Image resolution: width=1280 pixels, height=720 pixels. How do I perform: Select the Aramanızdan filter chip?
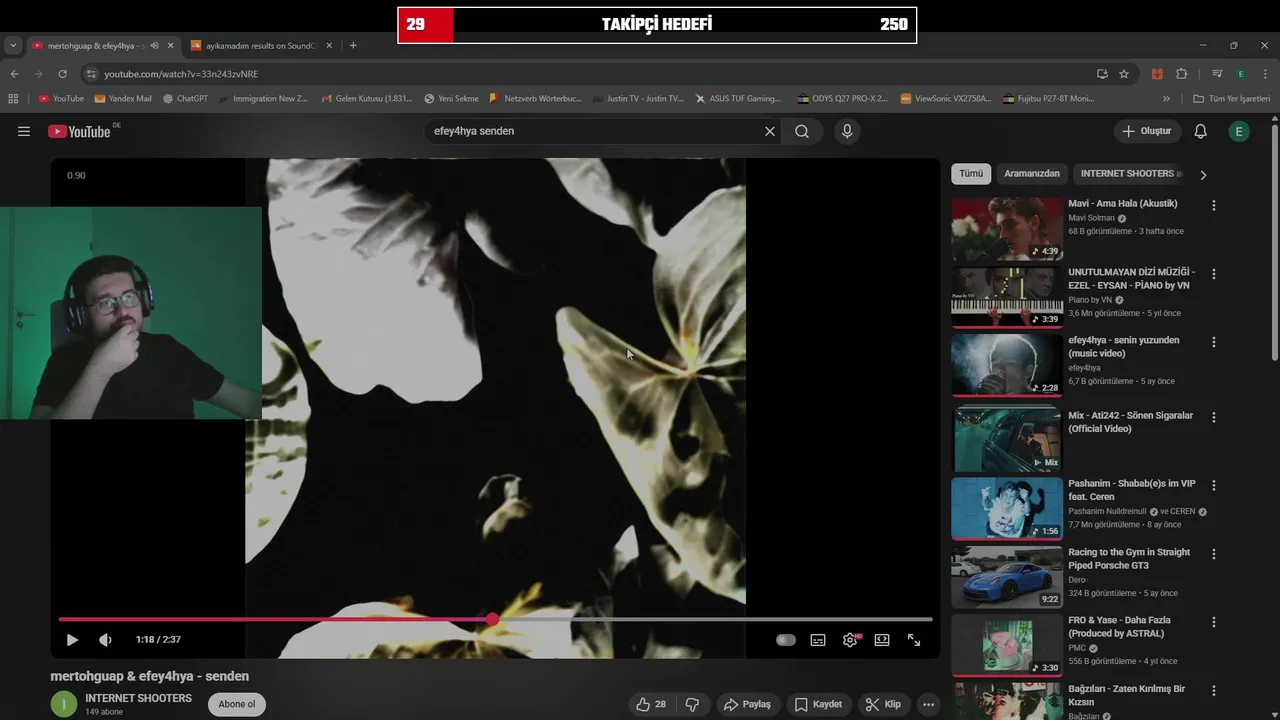tap(1032, 174)
